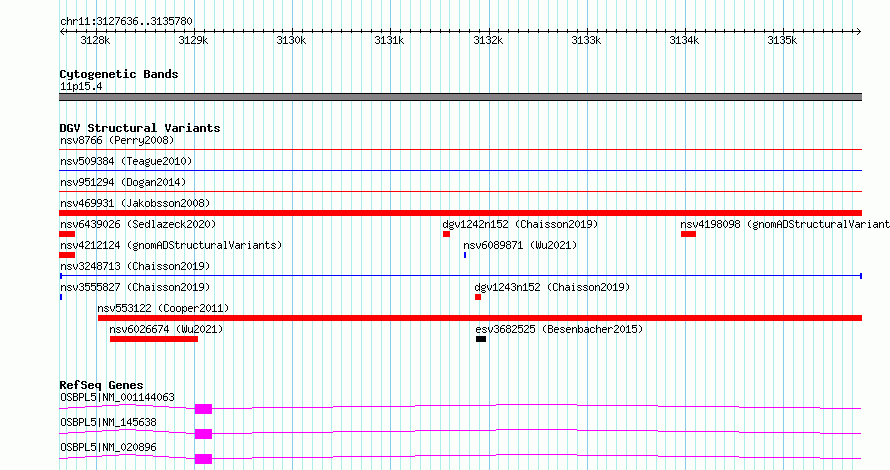Click the nsv8766 (Perry2008) variant label

coord(117,140)
